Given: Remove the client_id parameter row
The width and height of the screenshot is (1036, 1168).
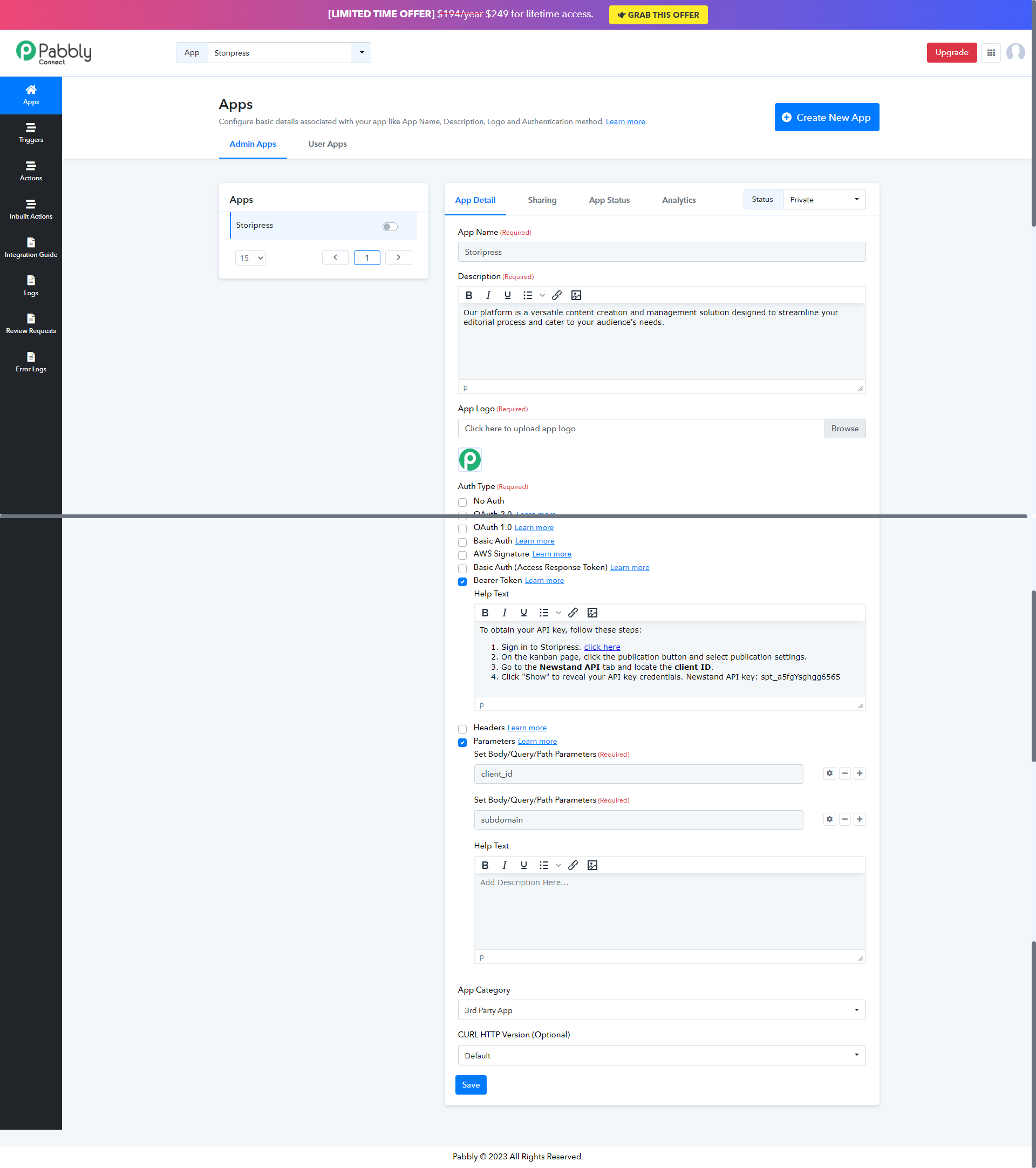Looking at the screenshot, I should click(844, 773).
